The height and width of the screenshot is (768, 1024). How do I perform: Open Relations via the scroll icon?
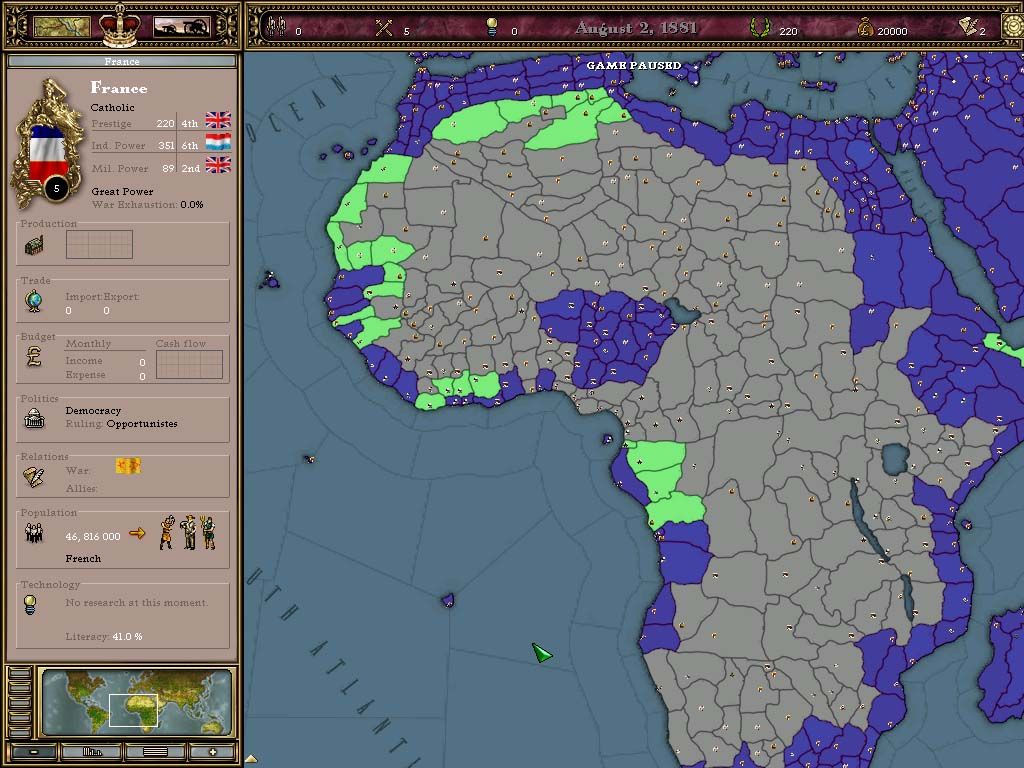34,477
